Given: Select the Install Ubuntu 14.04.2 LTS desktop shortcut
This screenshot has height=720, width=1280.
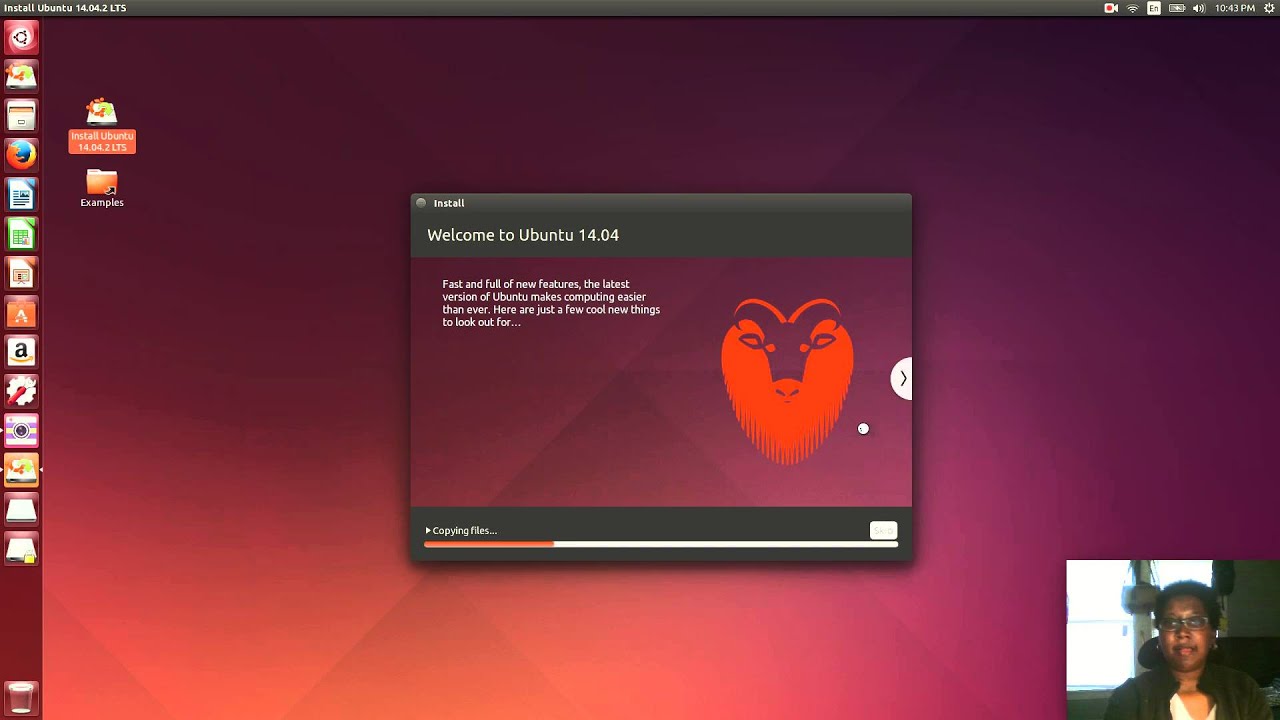Looking at the screenshot, I should [102, 125].
